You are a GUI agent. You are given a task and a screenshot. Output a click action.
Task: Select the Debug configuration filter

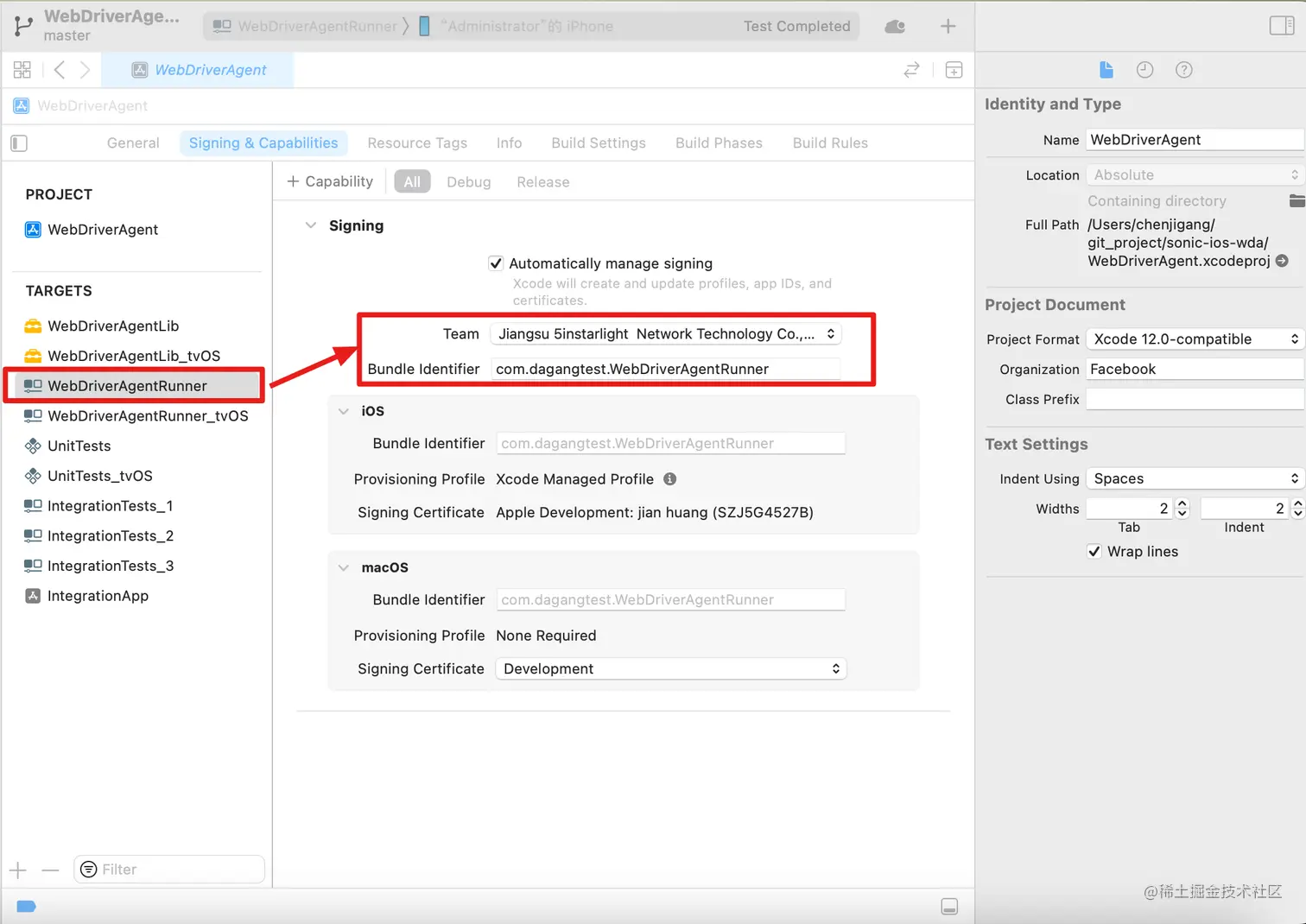click(468, 182)
